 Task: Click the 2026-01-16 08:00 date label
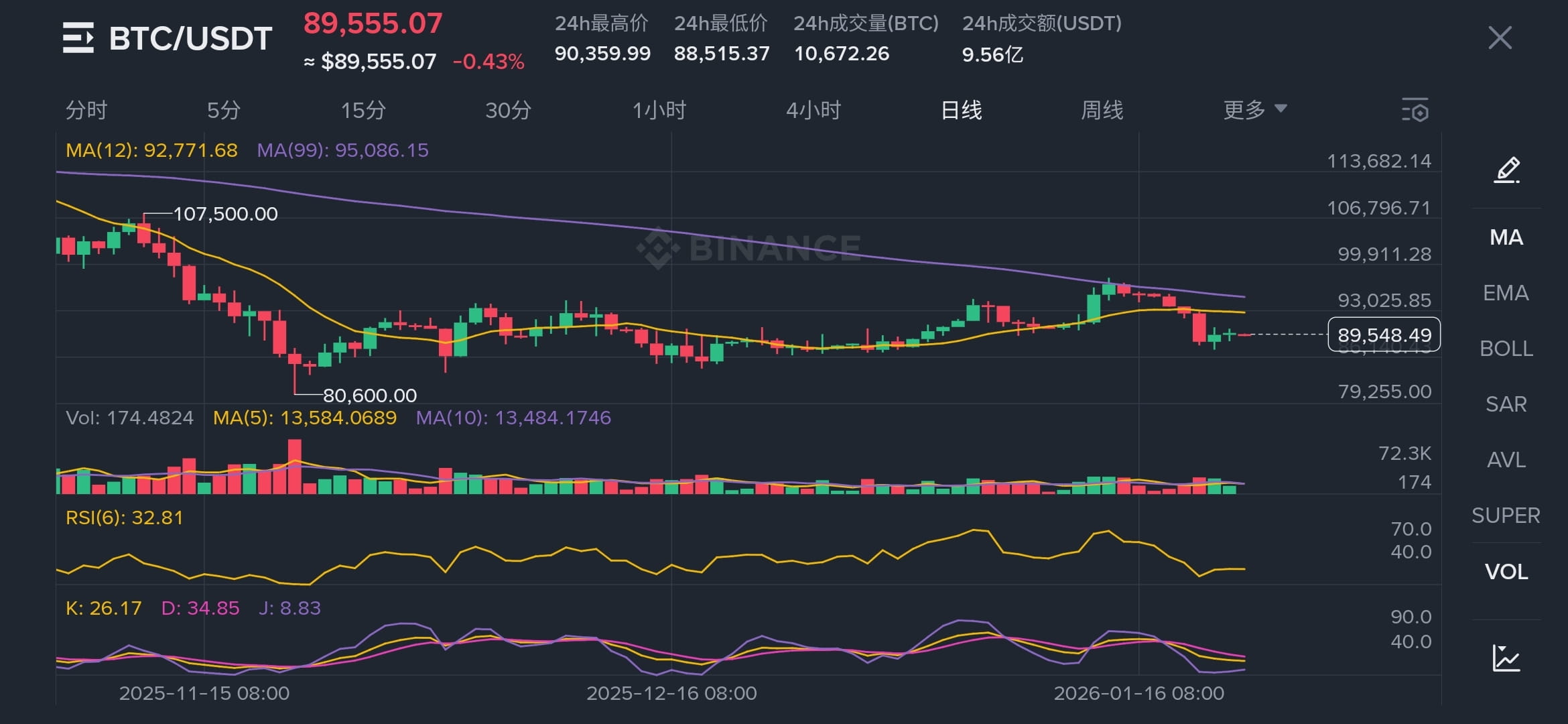[x=1138, y=693]
